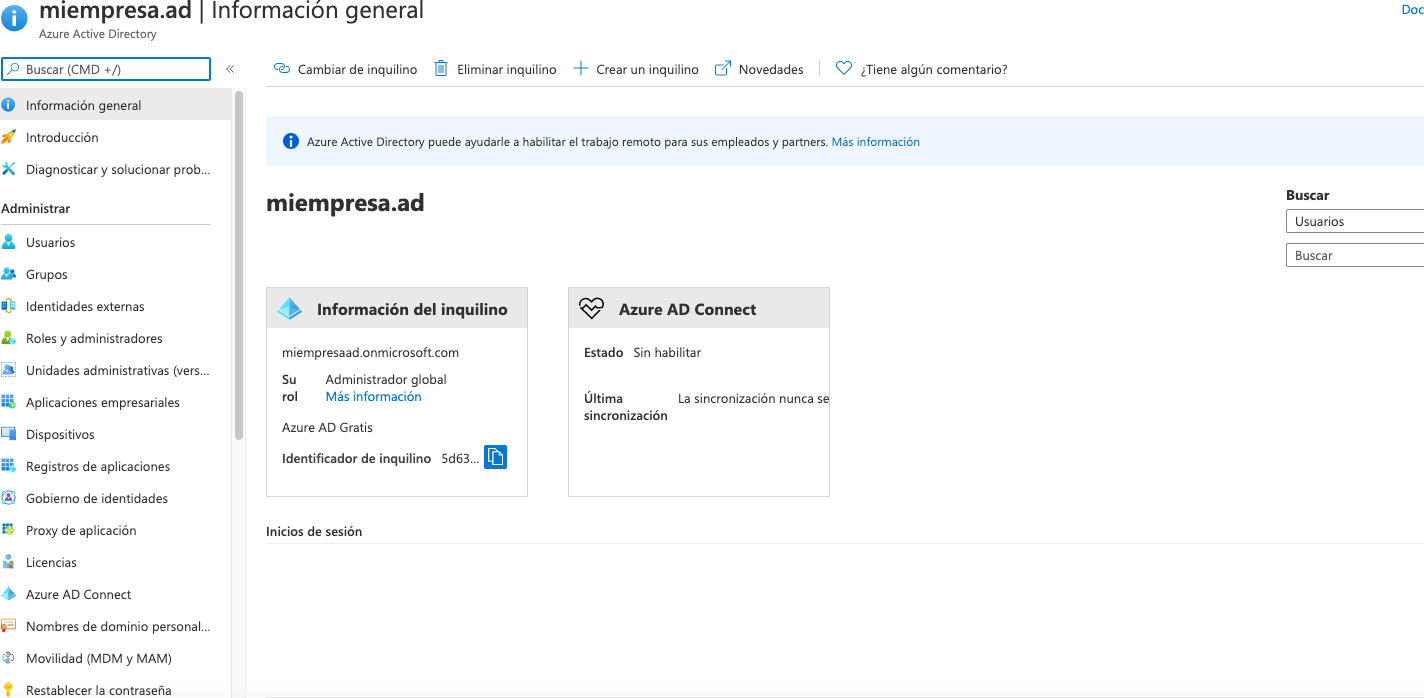Collapse the sidebar with double chevron
This screenshot has width=1424, height=698.
[x=230, y=69]
